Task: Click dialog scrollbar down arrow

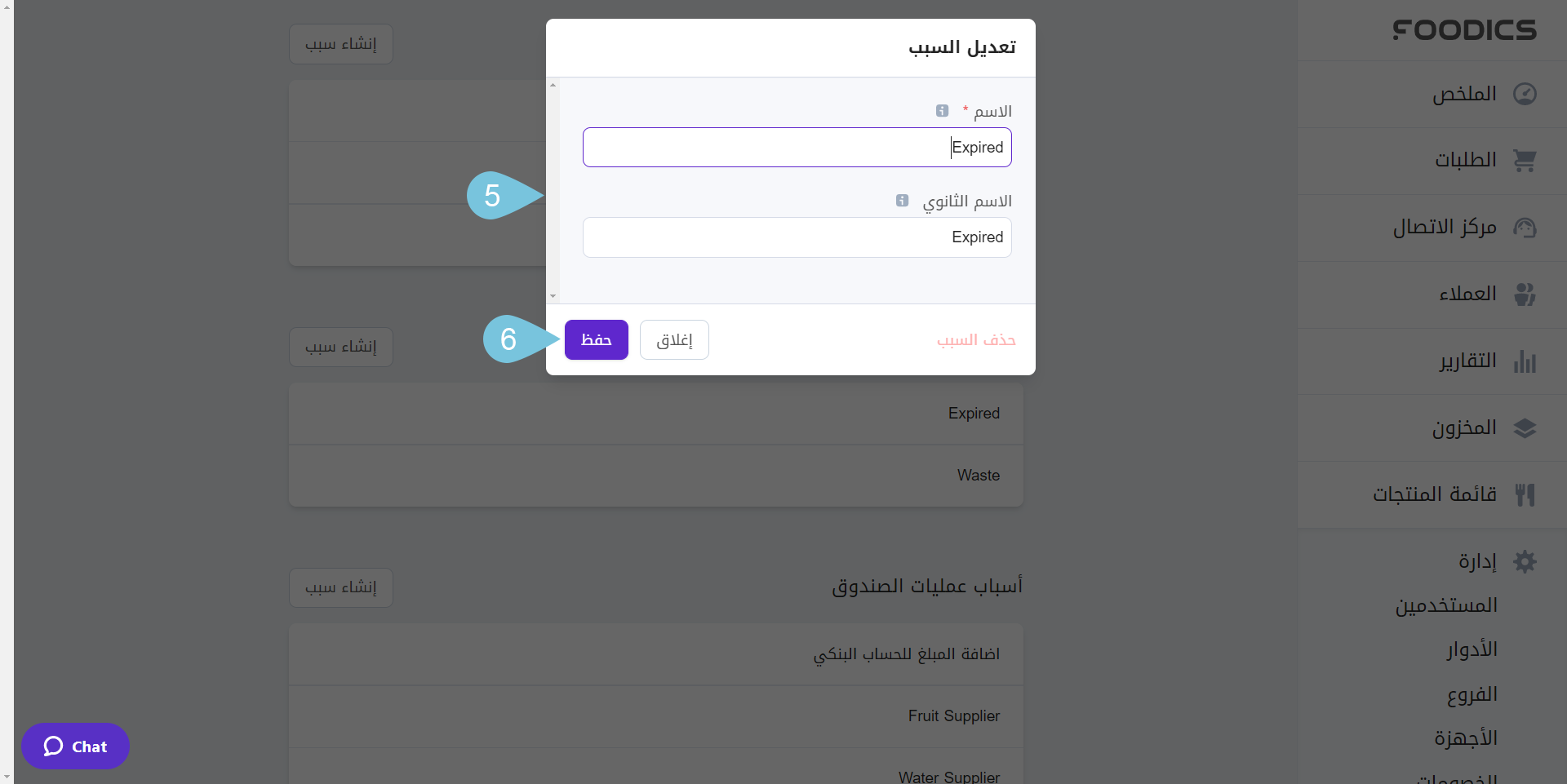Action: [x=553, y=296]
